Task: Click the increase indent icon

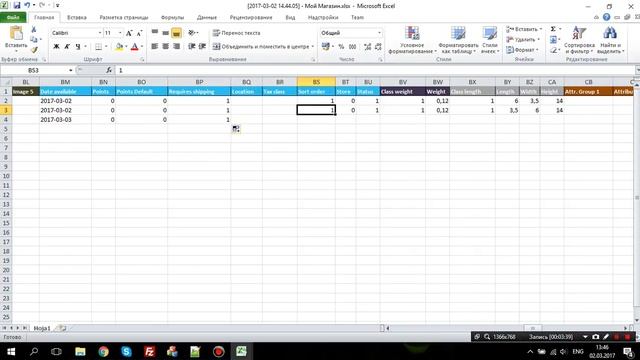Action: pos(202,47)
